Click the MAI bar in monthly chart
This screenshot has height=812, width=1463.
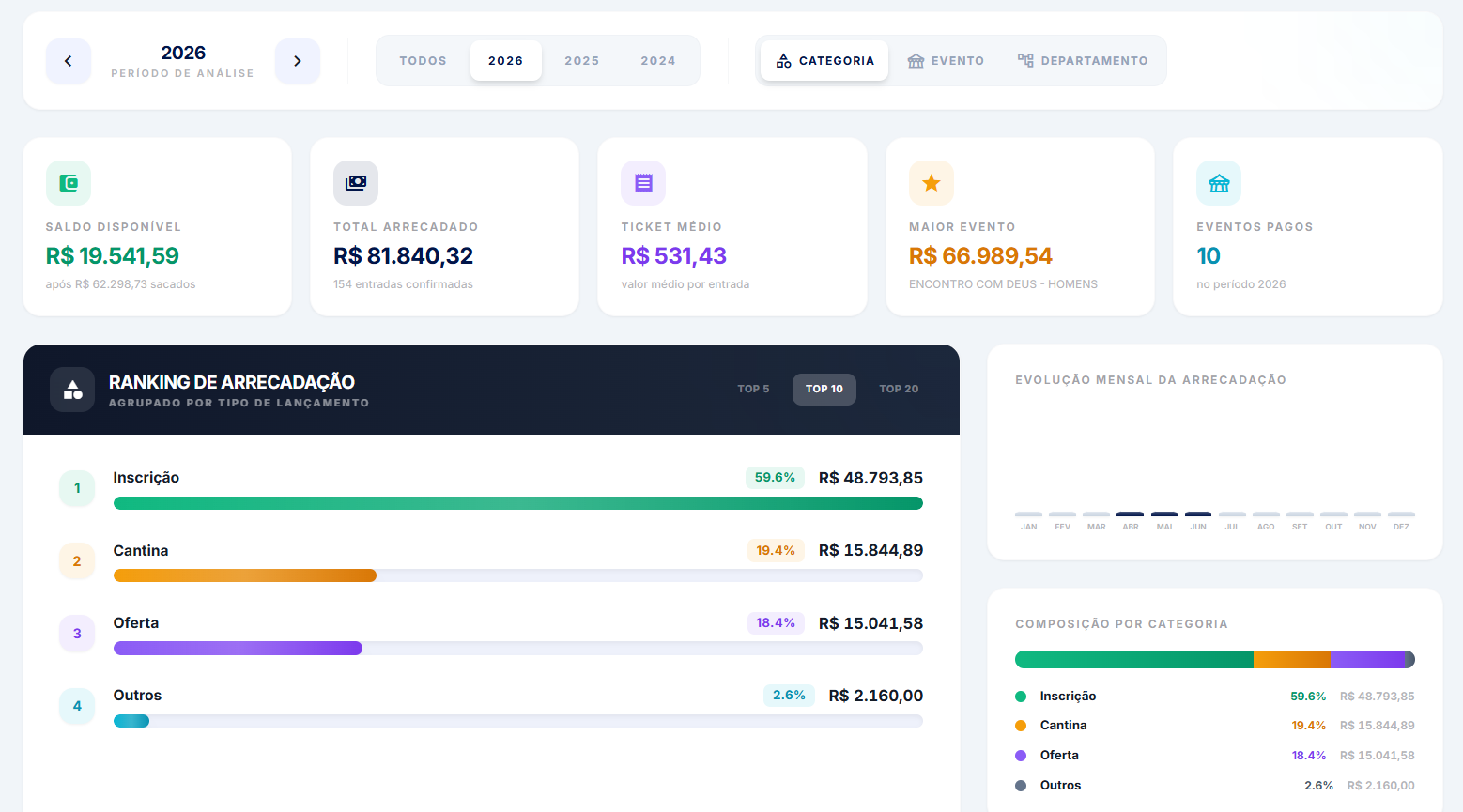1164,514
